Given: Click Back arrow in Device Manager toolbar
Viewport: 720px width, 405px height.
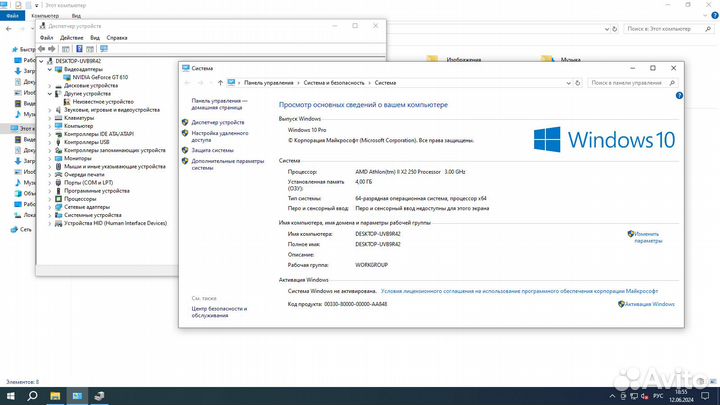Looking at the screenshot, I should pyautogui.click(x=42, y=49).
